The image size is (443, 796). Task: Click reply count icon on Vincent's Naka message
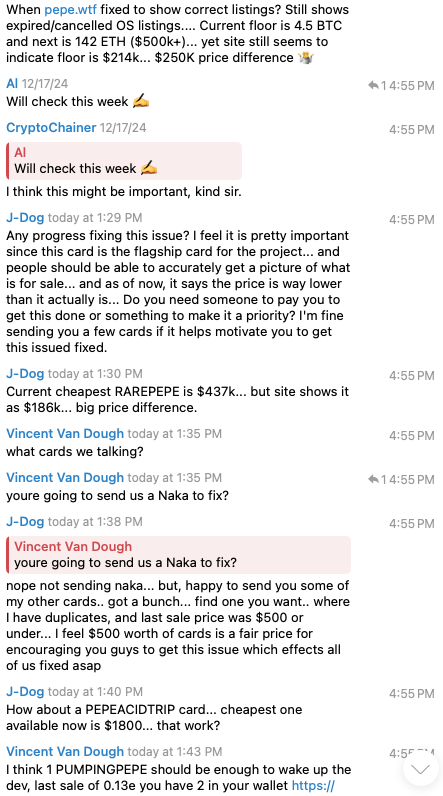(x=376, y=479)
